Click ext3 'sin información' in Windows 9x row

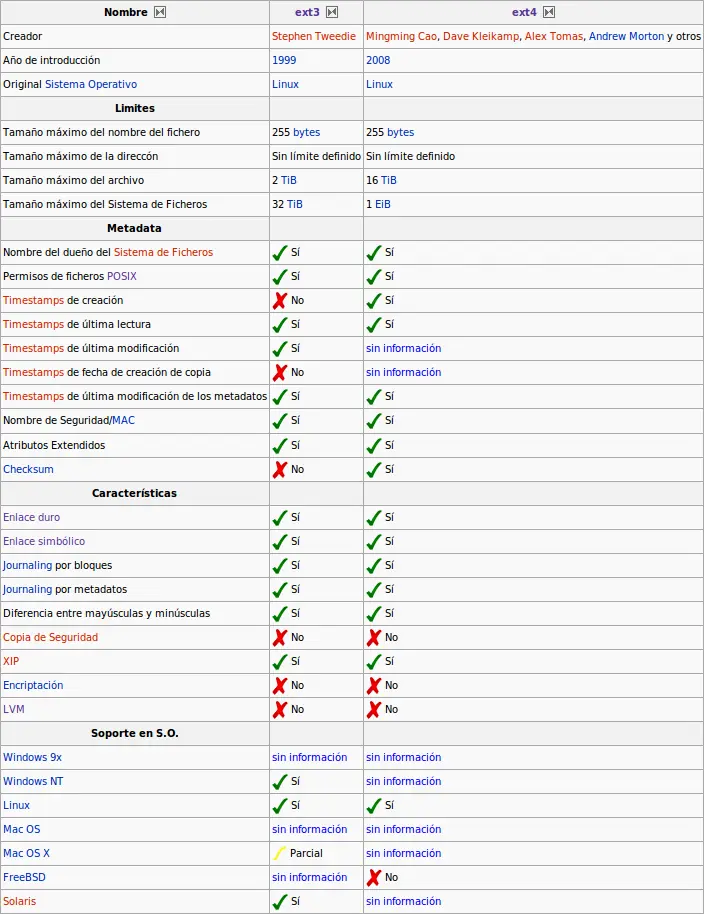[309, 757]
